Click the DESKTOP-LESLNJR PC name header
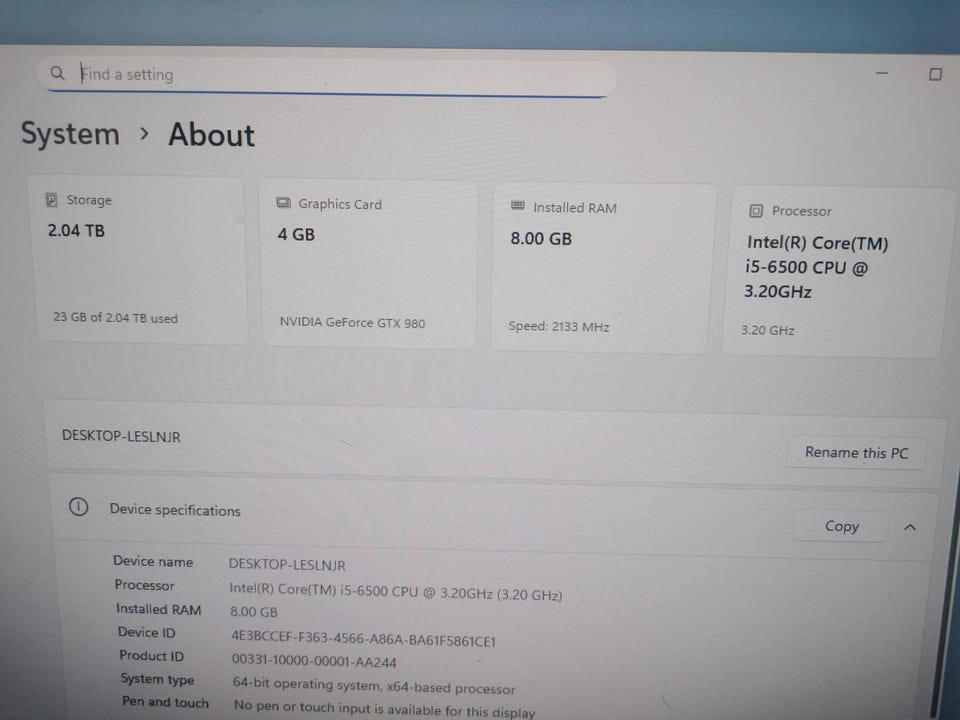The height and width of the screenshot is (720, 960). click(121, 437)
